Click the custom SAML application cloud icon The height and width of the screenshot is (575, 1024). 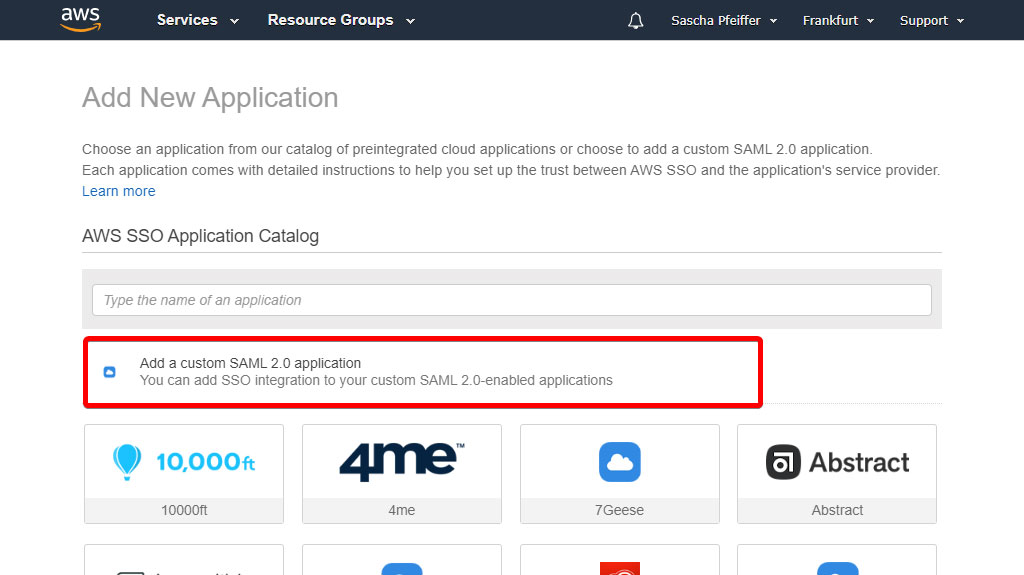tap(110, 372)
